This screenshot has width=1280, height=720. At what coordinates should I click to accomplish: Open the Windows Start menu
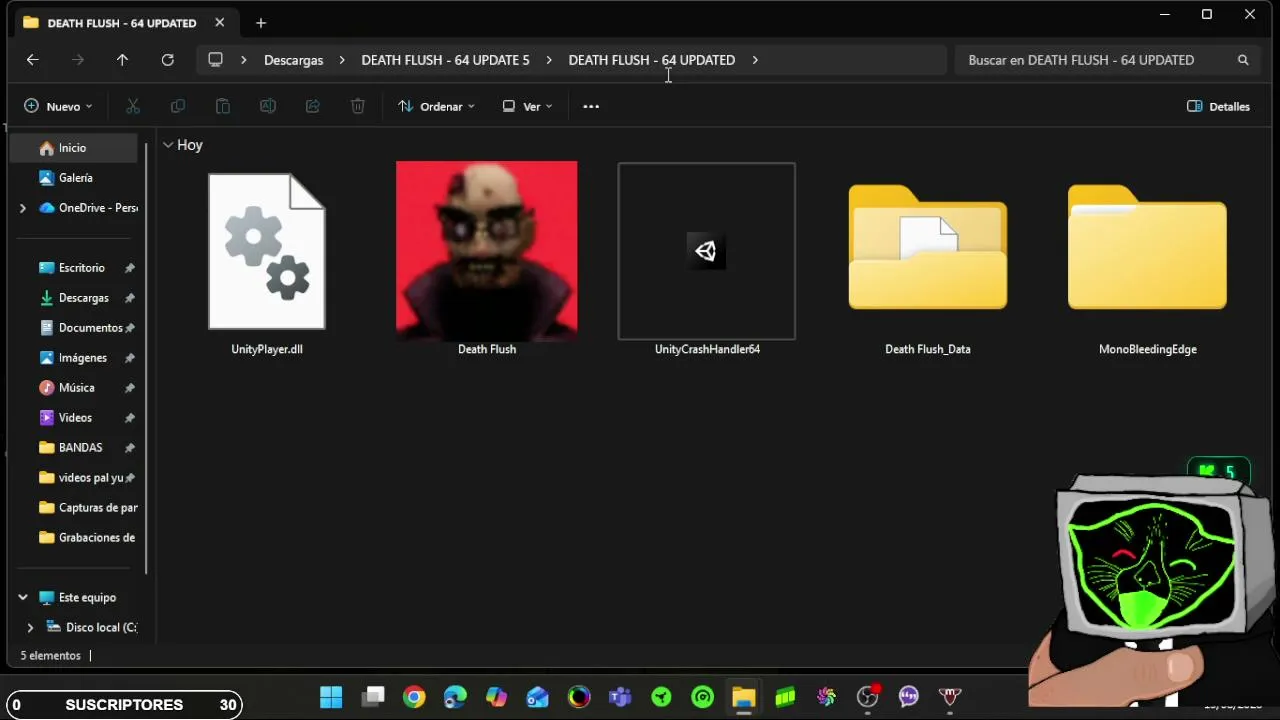[x=331, y=697]
